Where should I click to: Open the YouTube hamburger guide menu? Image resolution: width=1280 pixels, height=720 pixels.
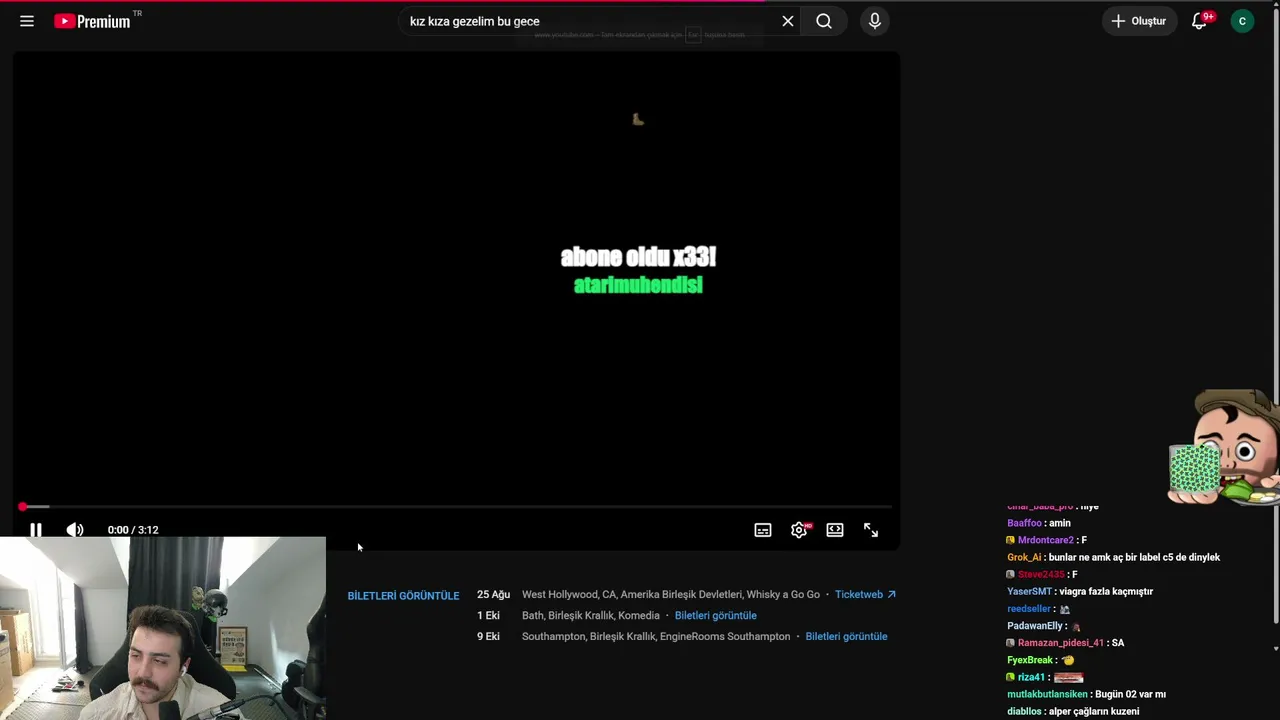[27, 21]
